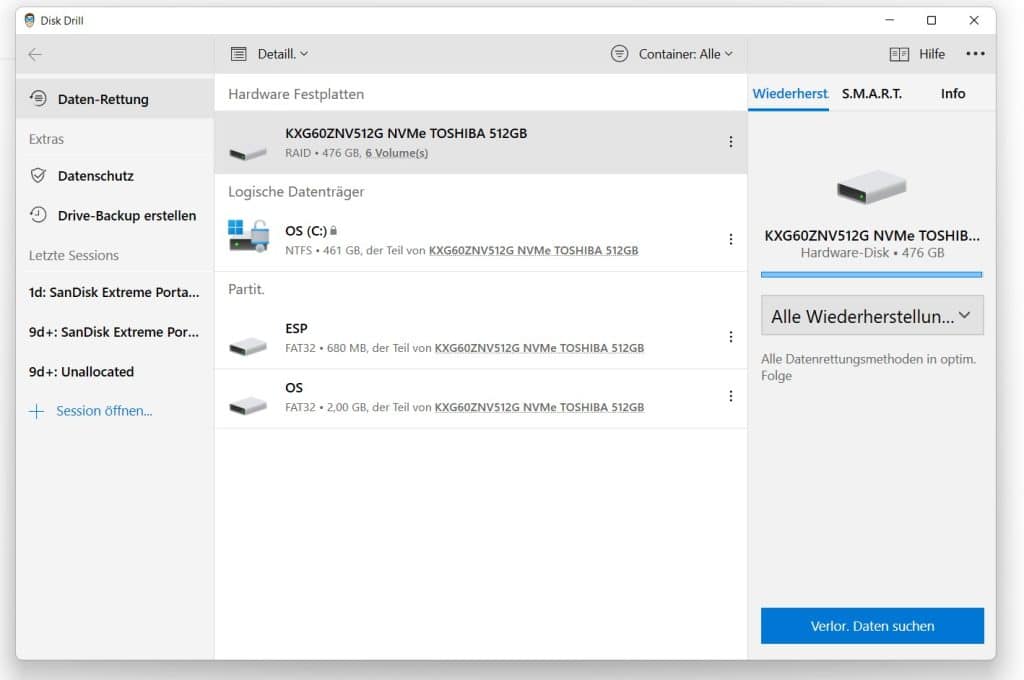
Task: Click the Logische Datenträger section header
Action: (296, 191)
